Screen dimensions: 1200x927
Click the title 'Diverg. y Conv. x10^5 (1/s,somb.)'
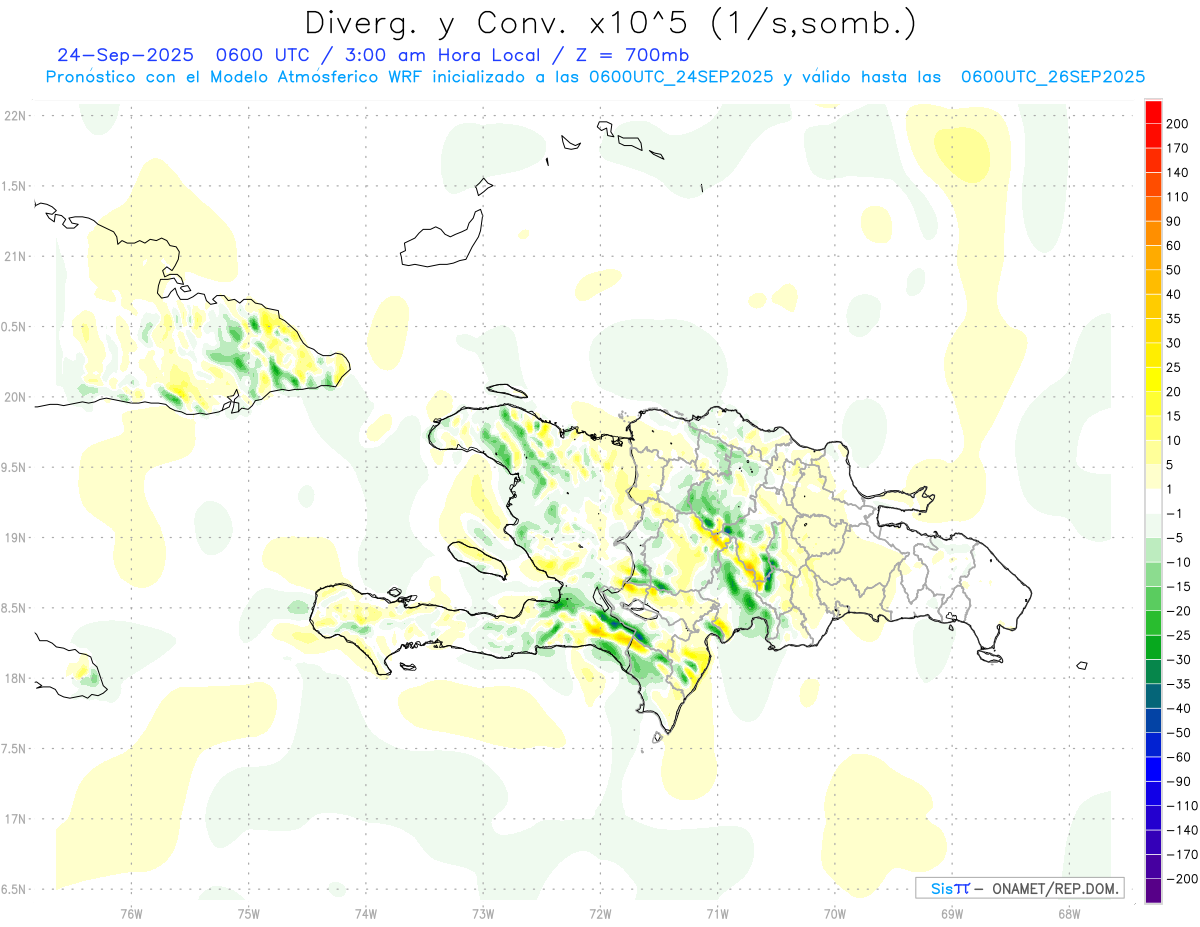(x=610, y=23)
